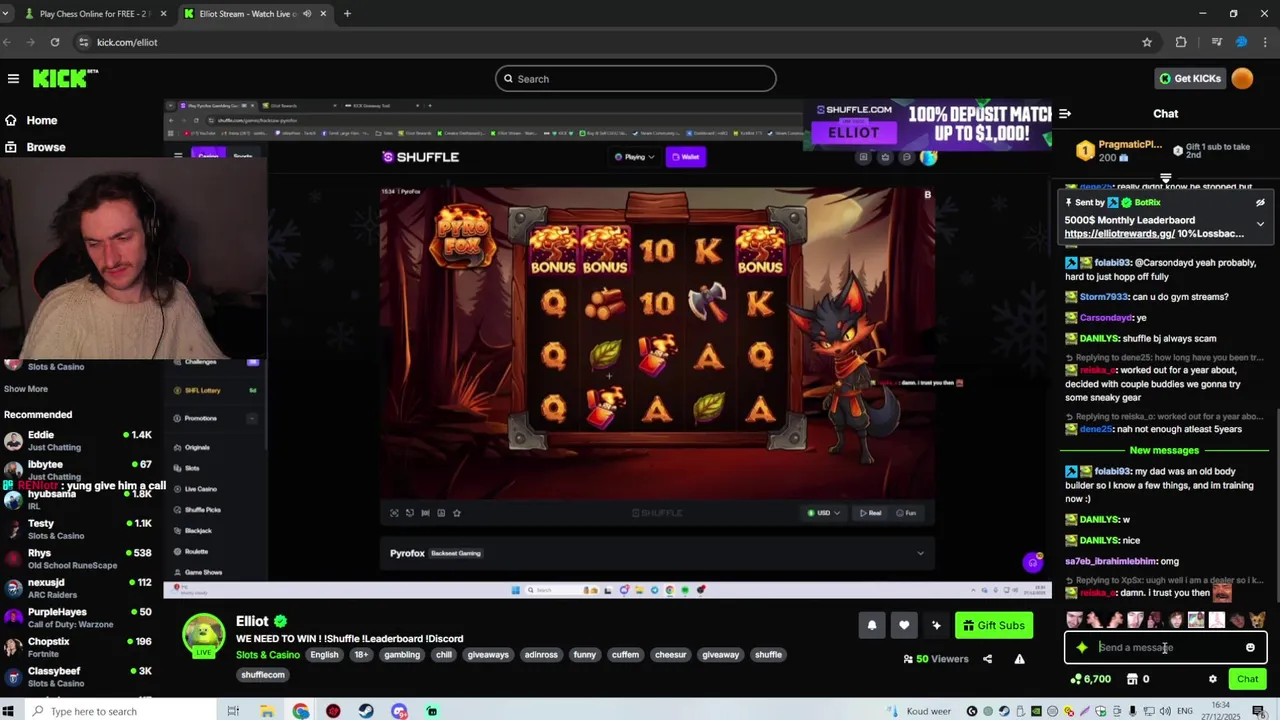Click the Kick logo

coord(65,78)
